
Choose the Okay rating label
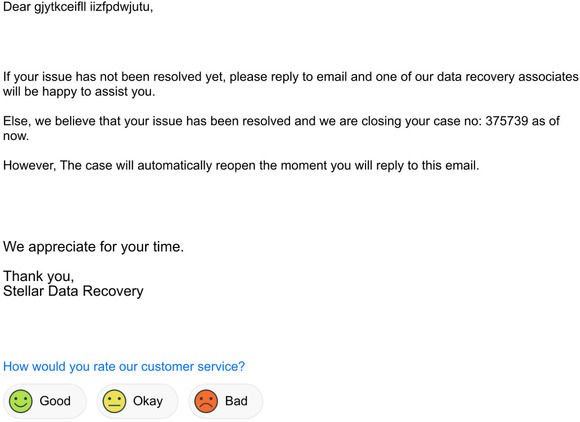point(148,401)
